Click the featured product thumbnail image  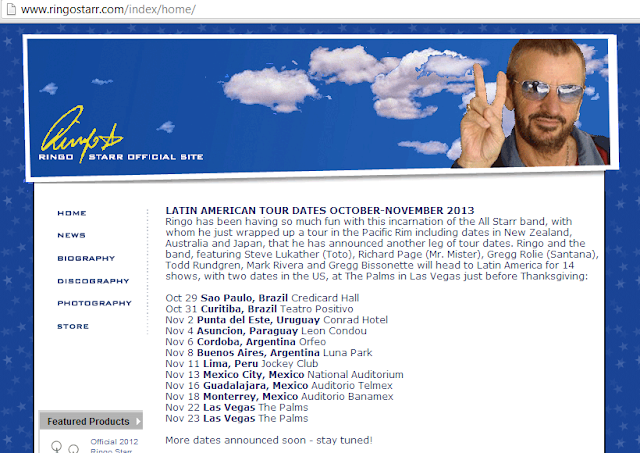(64, 447)
